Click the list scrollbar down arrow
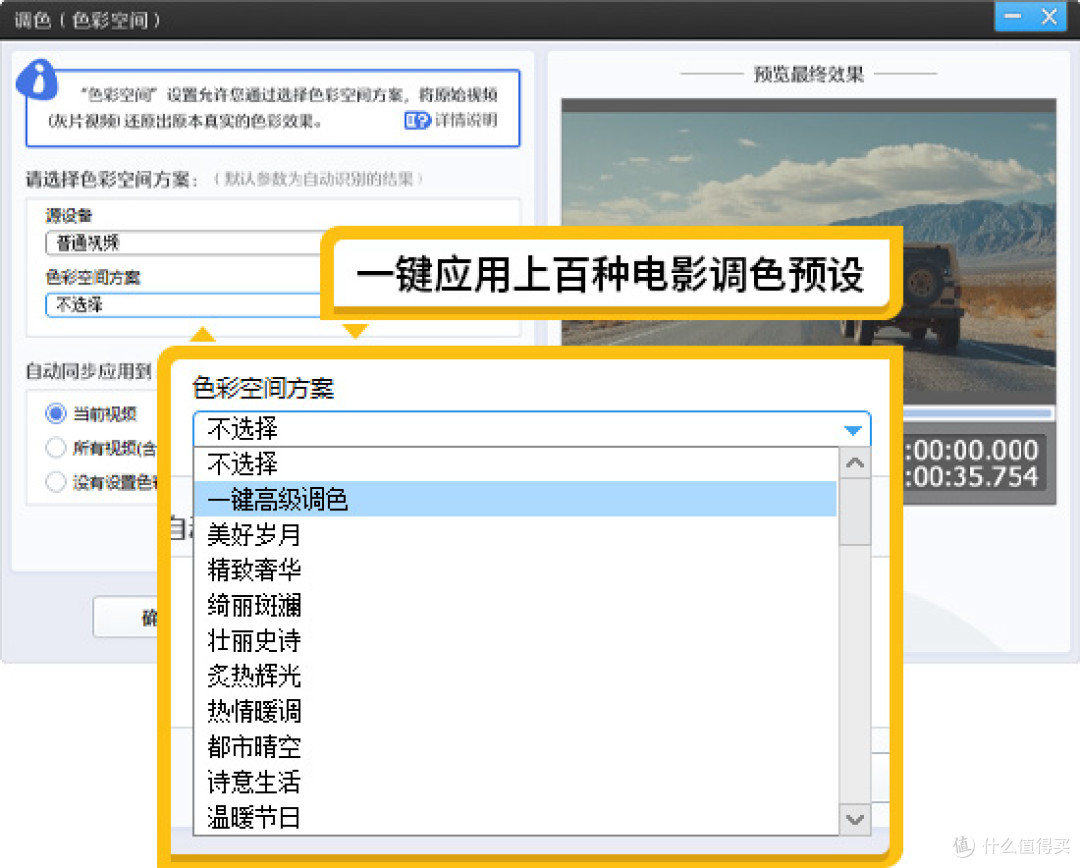This screenshot has height=868, width=1080. coord(855,819)
